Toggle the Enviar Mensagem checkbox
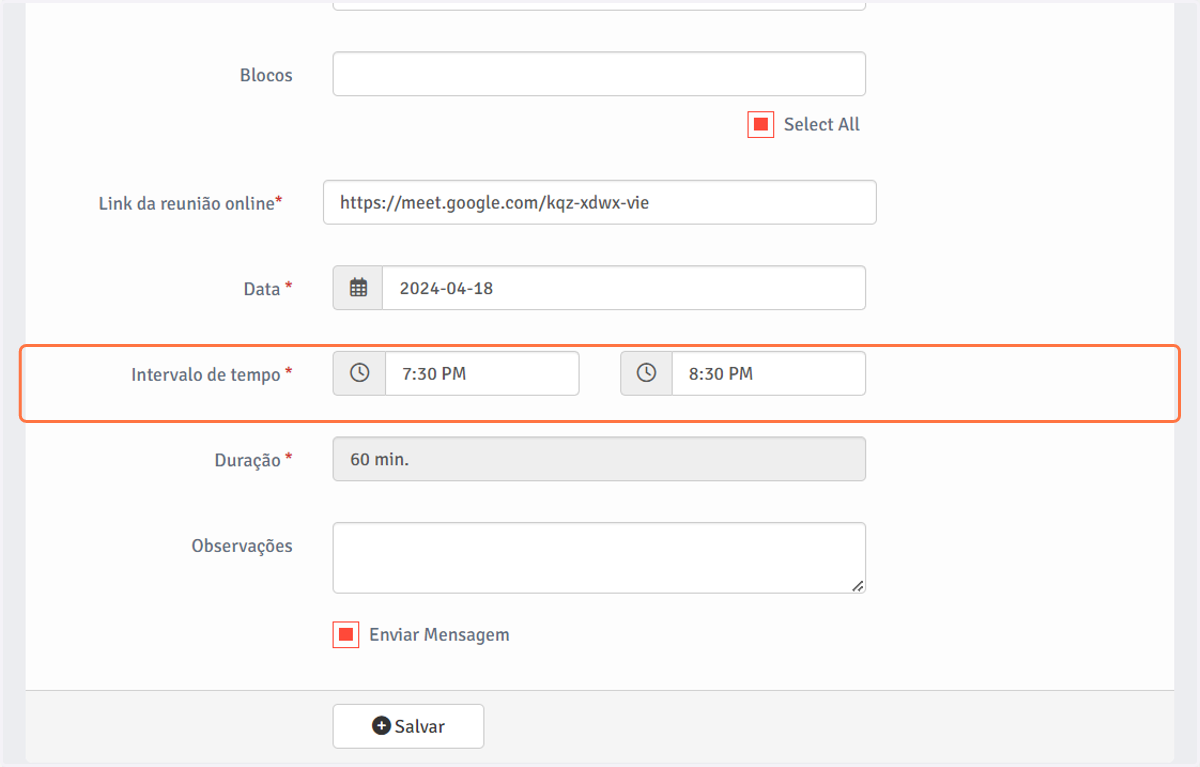The width and height of the screenshot is (1200, 767). pos(346,635)
